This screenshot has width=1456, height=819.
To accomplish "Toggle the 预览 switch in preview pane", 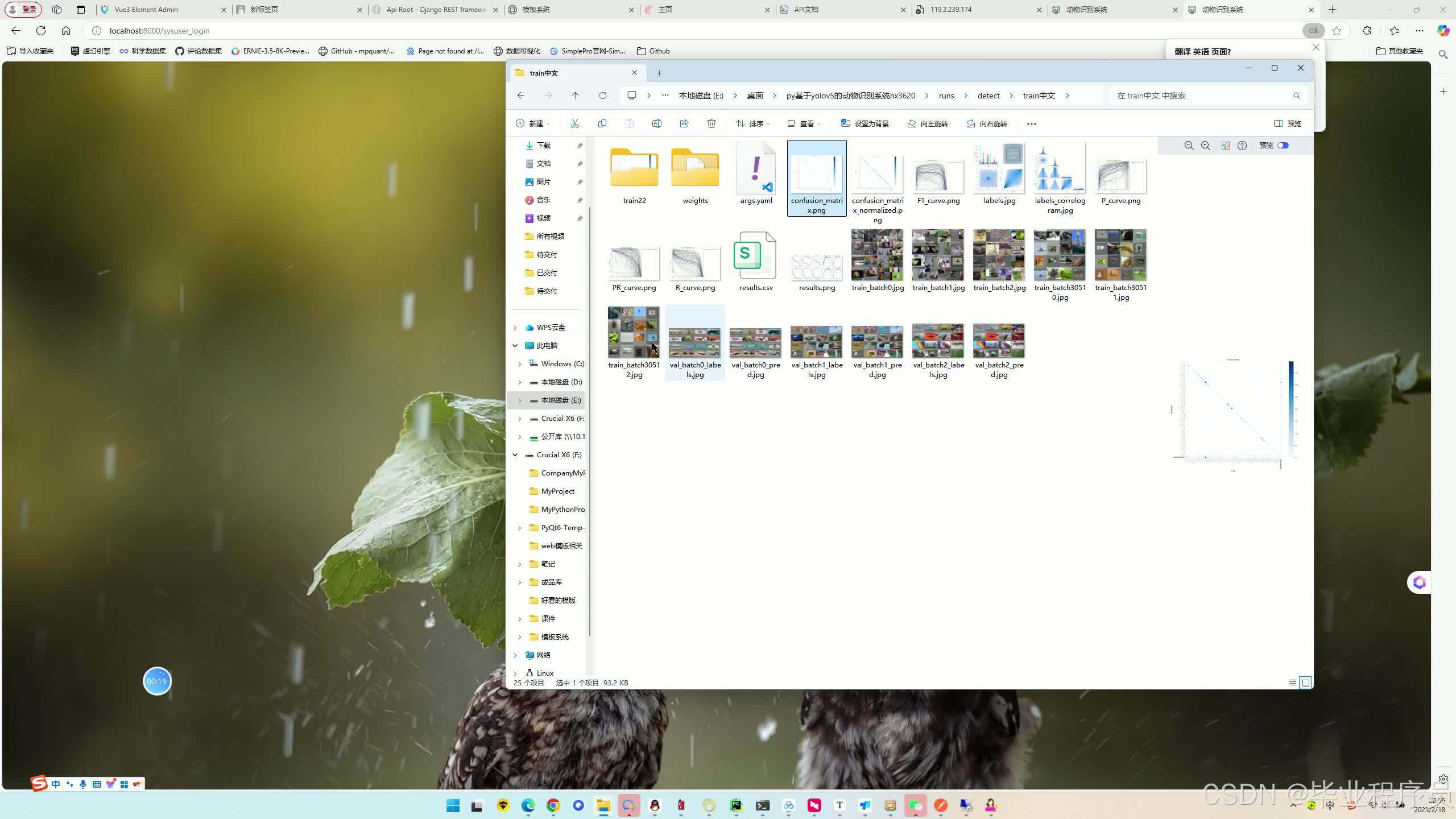I will (x=1283, y=146).
